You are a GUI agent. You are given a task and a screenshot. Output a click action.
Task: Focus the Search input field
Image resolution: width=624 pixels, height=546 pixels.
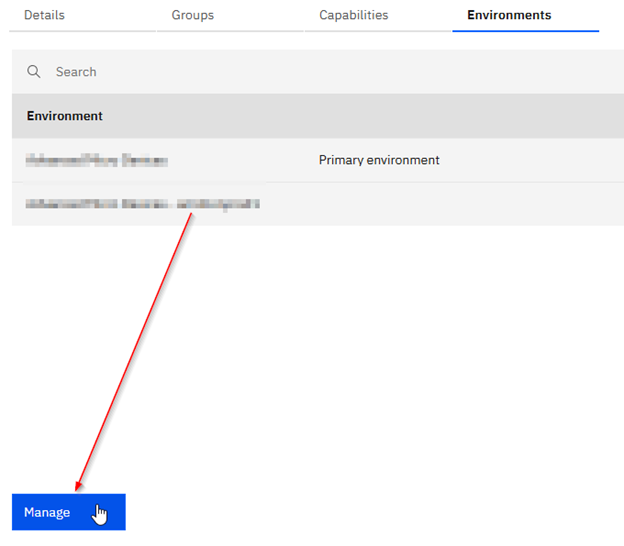300,72
